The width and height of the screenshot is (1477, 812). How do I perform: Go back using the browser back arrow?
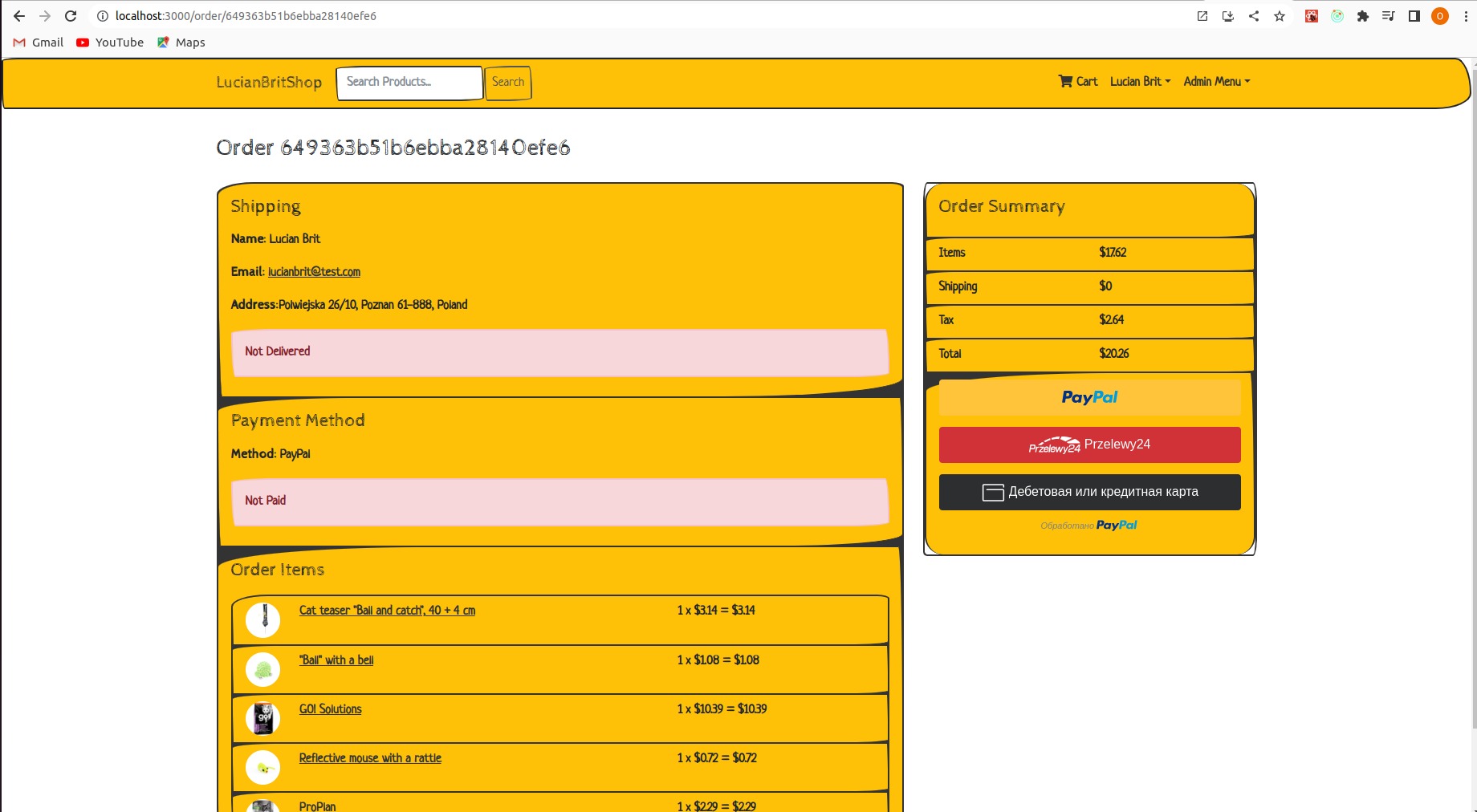(19, 16)
